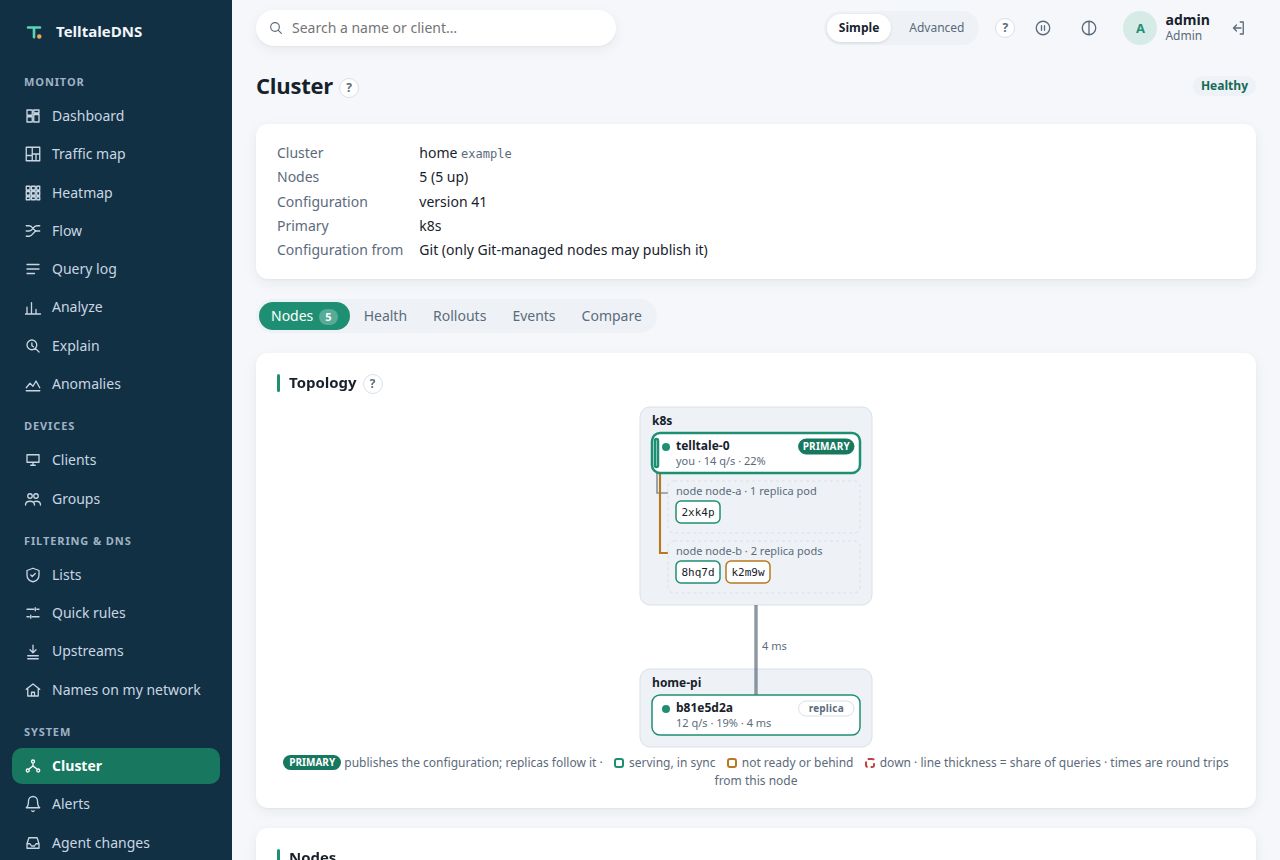Viewport: 1280px width, 860px height.
Task: Click the Healthy status badge
Action: tap(1224, 86)
